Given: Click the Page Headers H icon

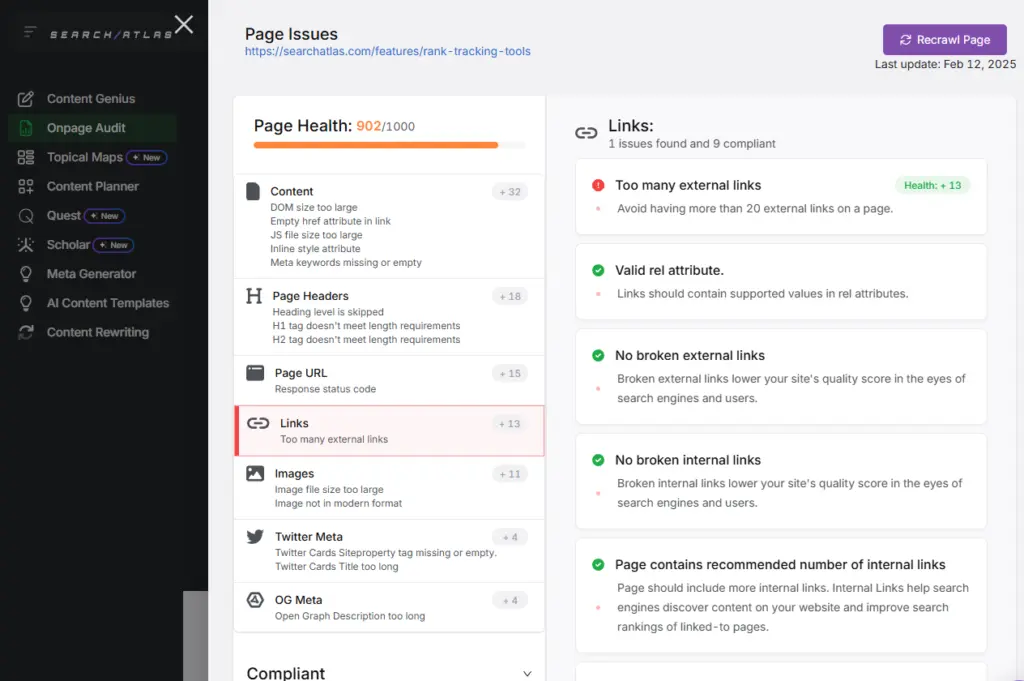Looking at the screenshot, I should 254,296.
